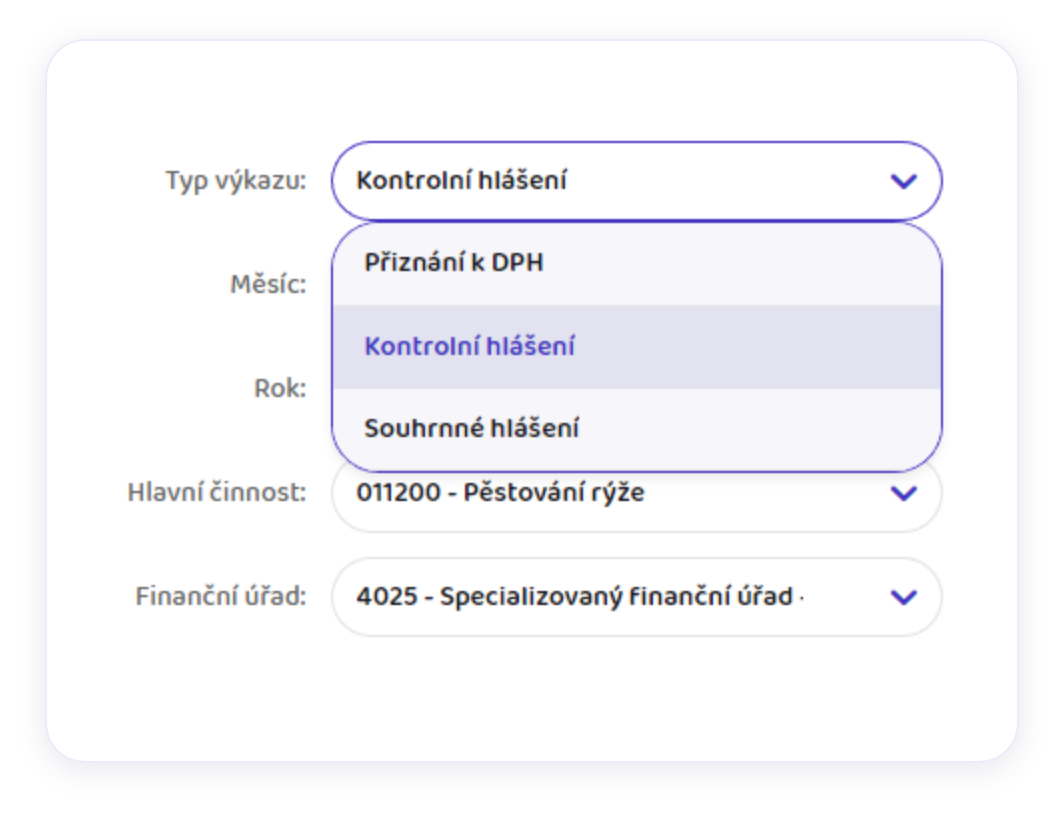Choose Kontrolní hlášení from the open list
Screen dimensions: 1064x815
pyautogui.click(x=469, y=347)
